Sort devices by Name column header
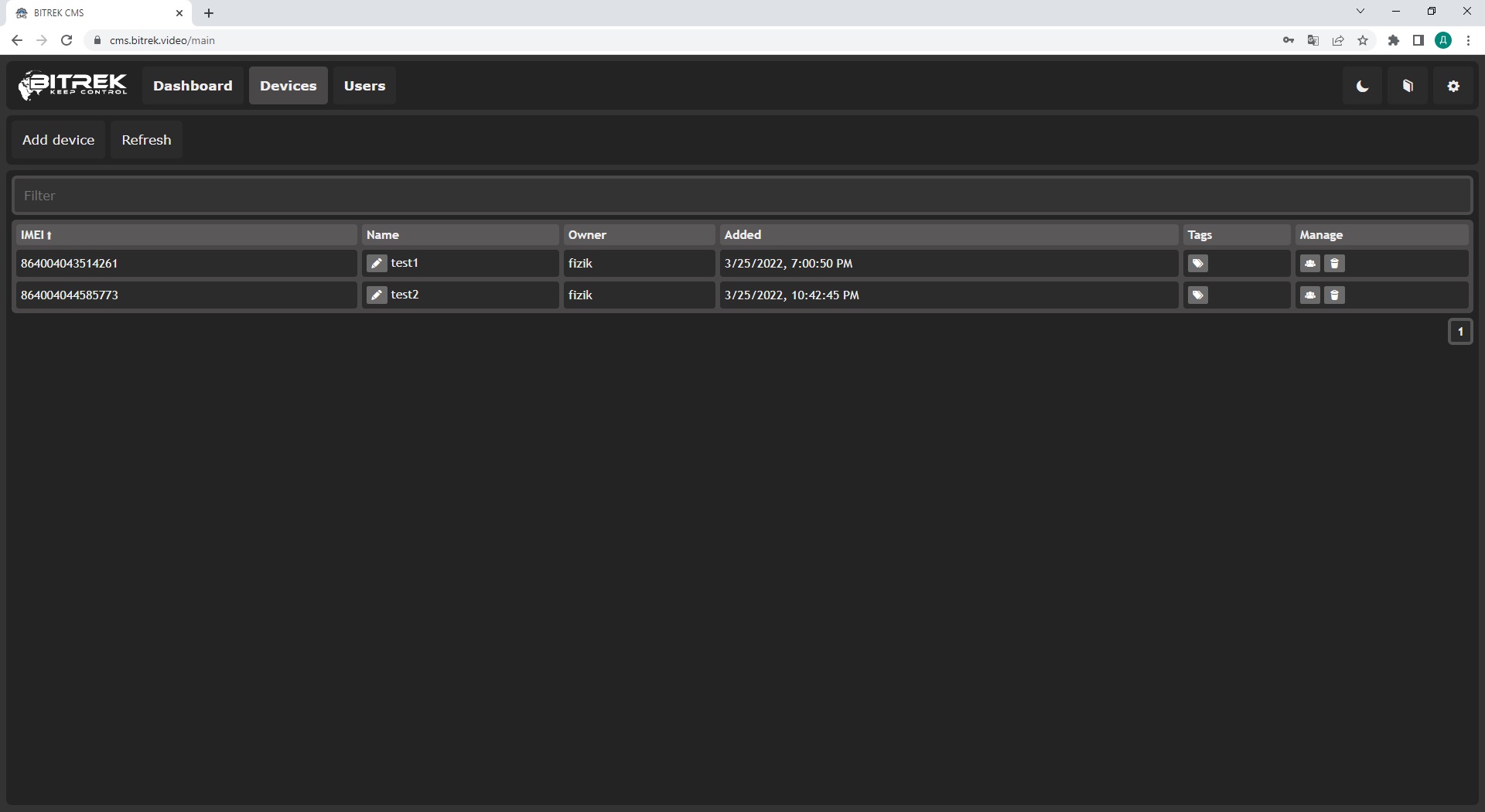This screenshot has height=812, width=1485. coord(383,235)
